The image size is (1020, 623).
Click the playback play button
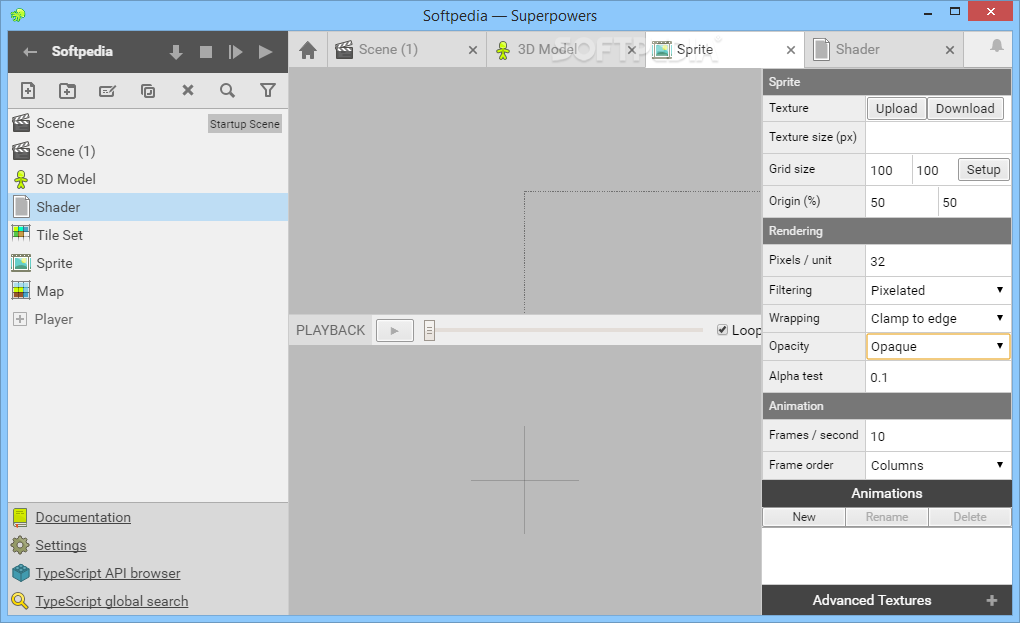(394, 330)
